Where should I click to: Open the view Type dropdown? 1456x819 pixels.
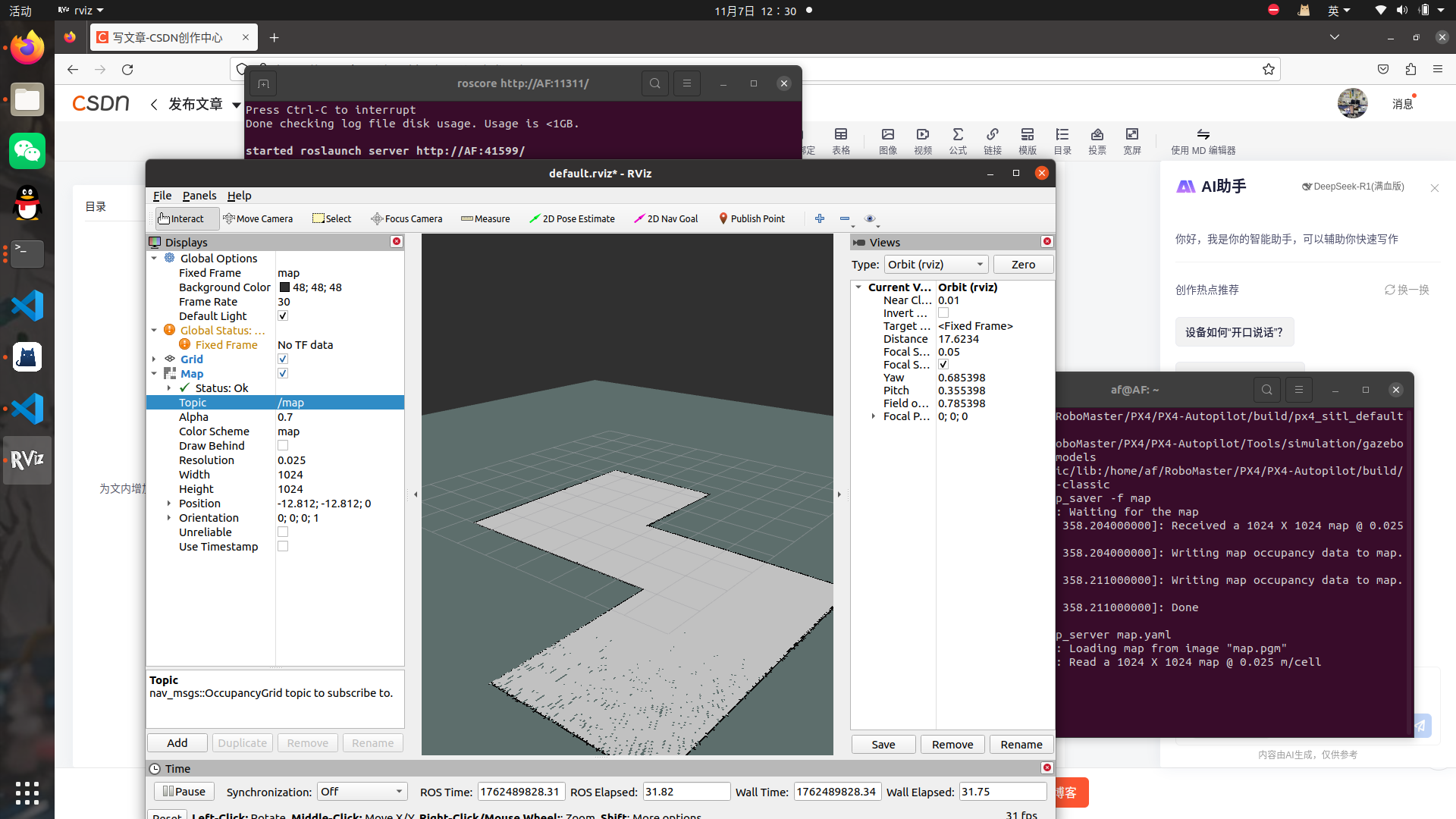tap(936, 264)
